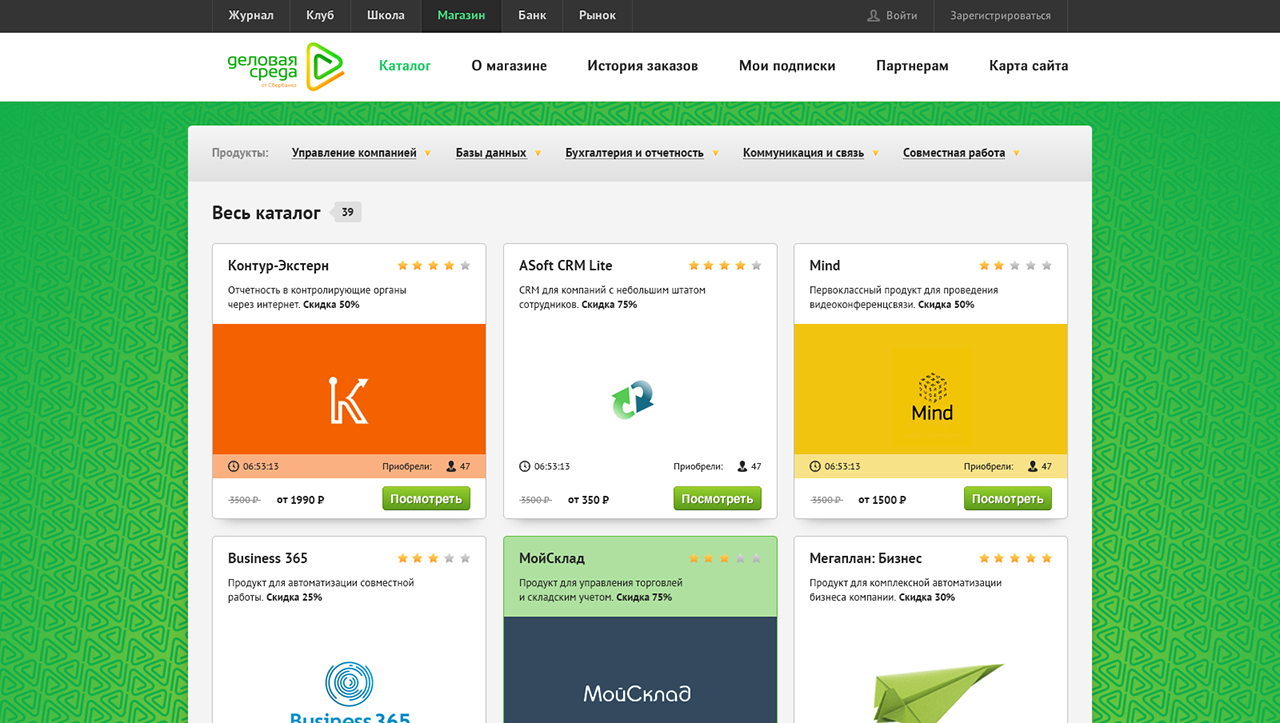Click clock icon in Контур-Экстерн card
The width and height of the screenshot is (1280, 723).
(234, 466)
